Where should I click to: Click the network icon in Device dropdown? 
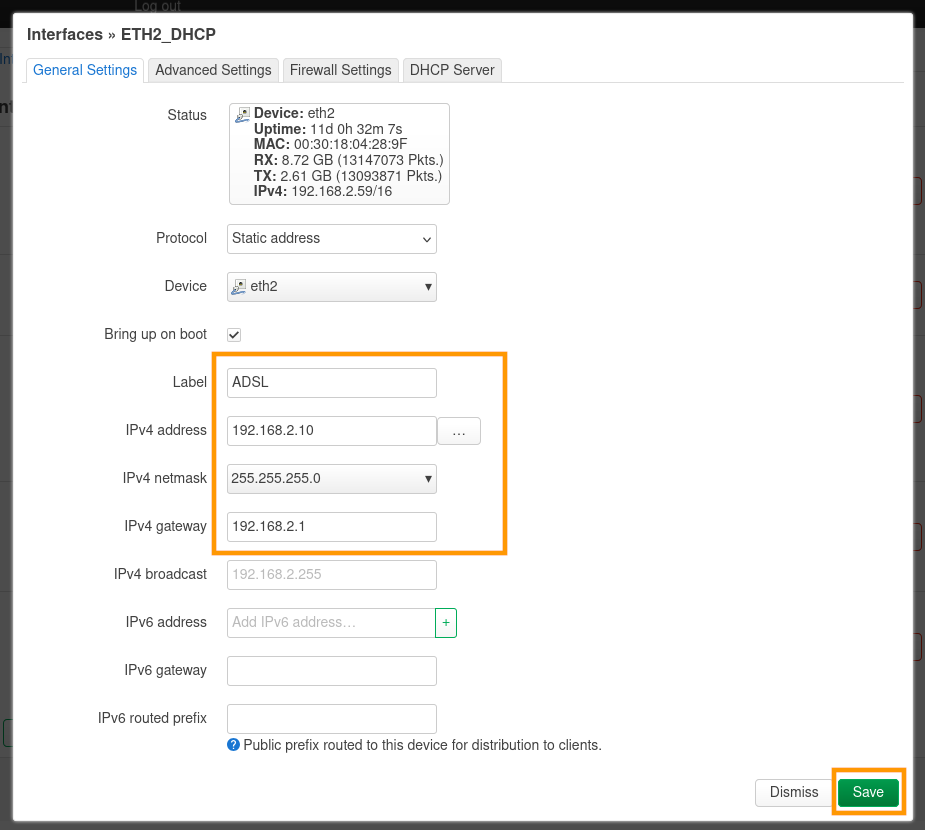[x=239, y=287]
